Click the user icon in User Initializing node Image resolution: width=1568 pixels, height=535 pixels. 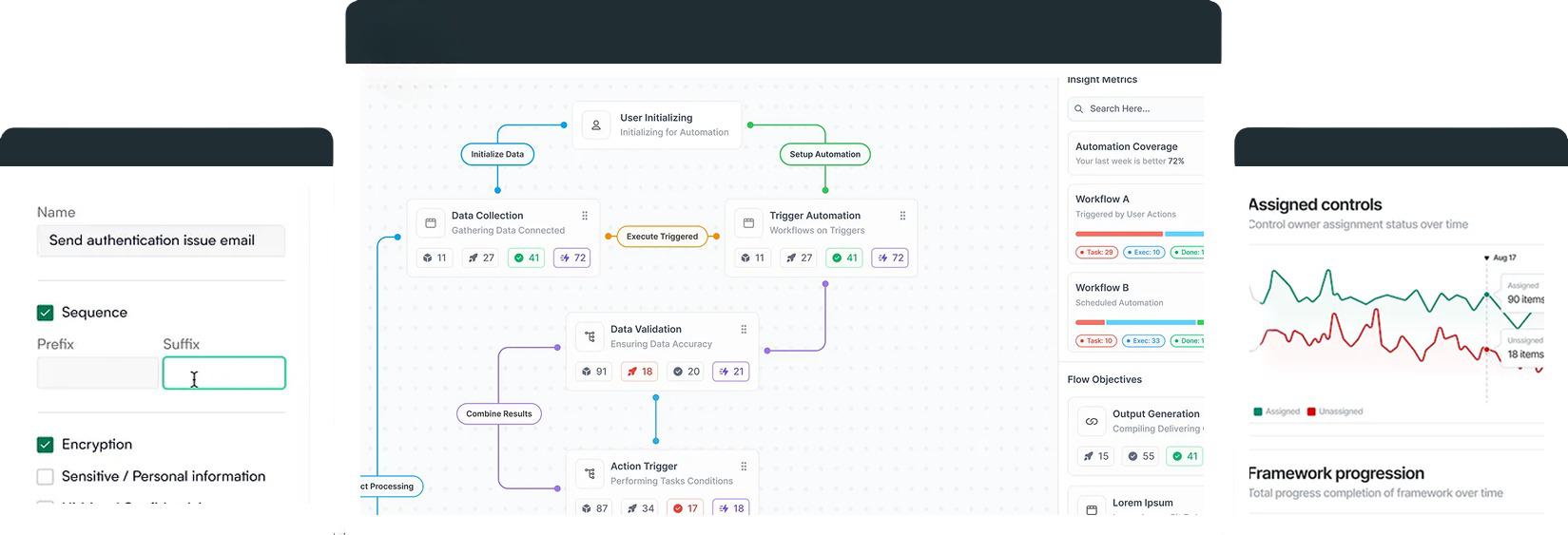pyautogui.click(x=596, y=125)
